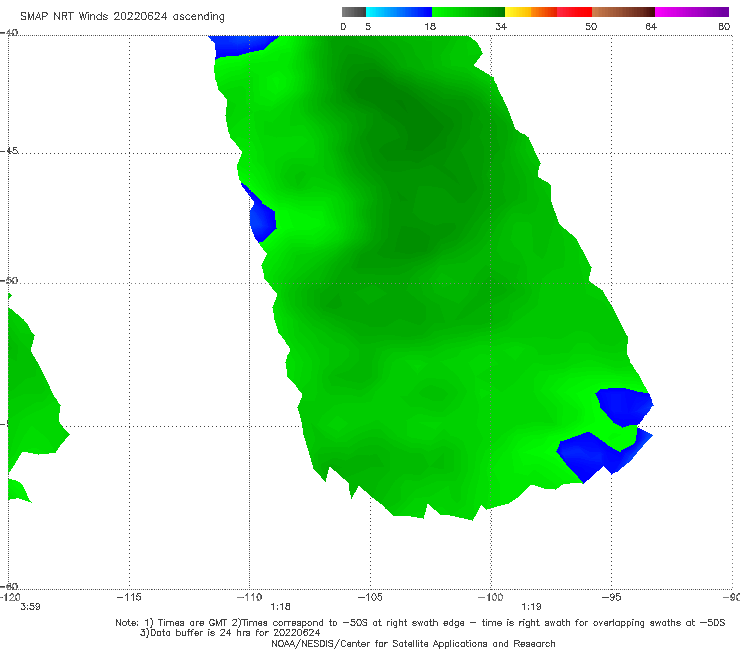The width and height of the screenshot is (740, 650).
Task: Click the upper blue patch near -94 longitude
Action: (x=624, y=406)
